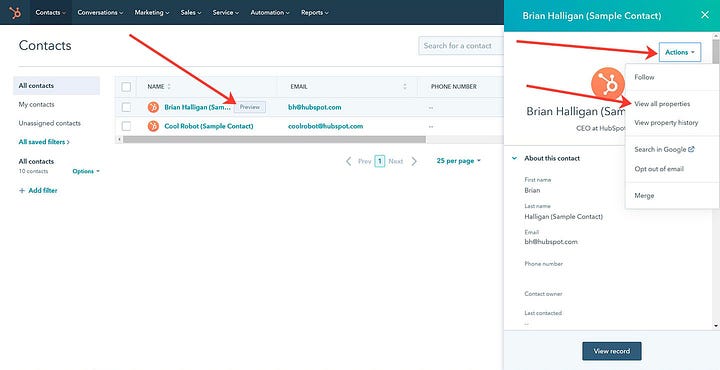Check the Cool Robot row checkbox

coord(126,126)
